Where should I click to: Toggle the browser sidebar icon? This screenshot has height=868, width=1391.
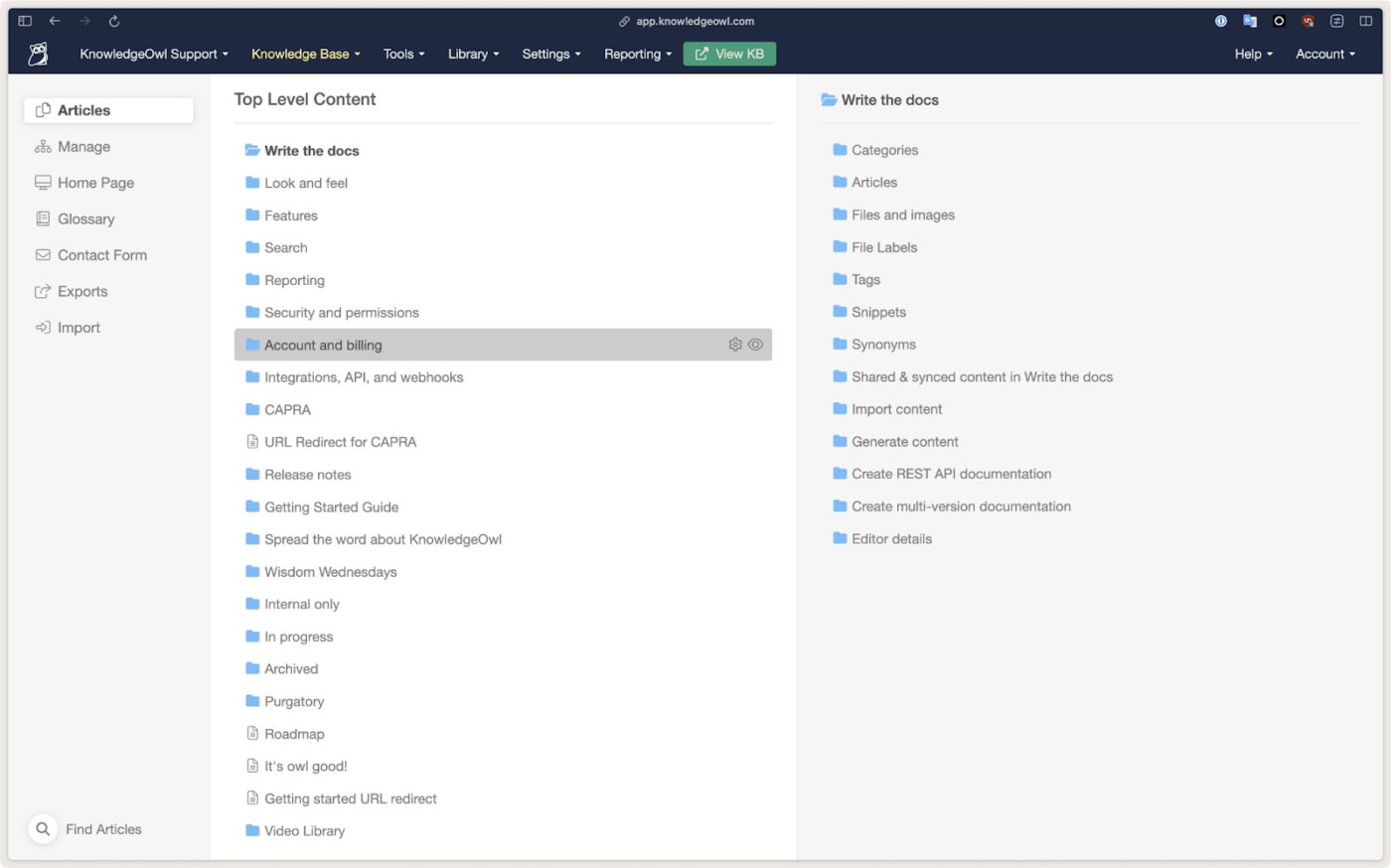click(x=25, y=21)
